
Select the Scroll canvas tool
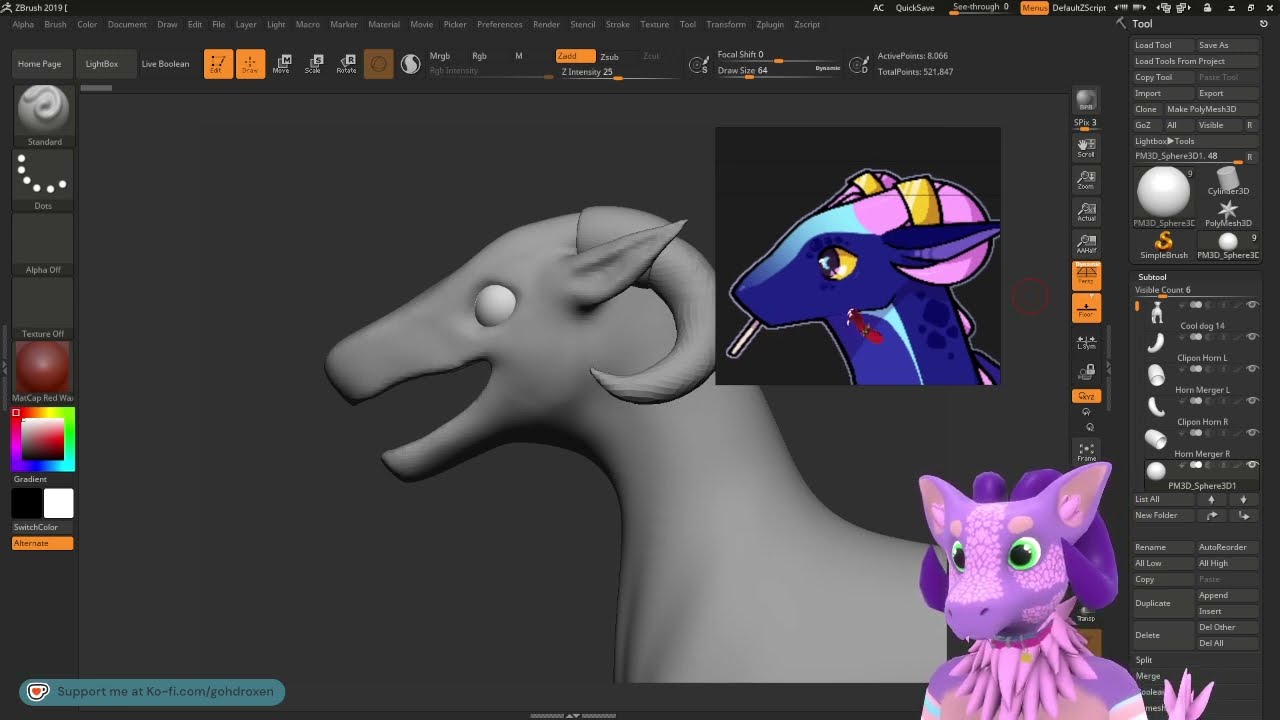tap(1086, 148)
